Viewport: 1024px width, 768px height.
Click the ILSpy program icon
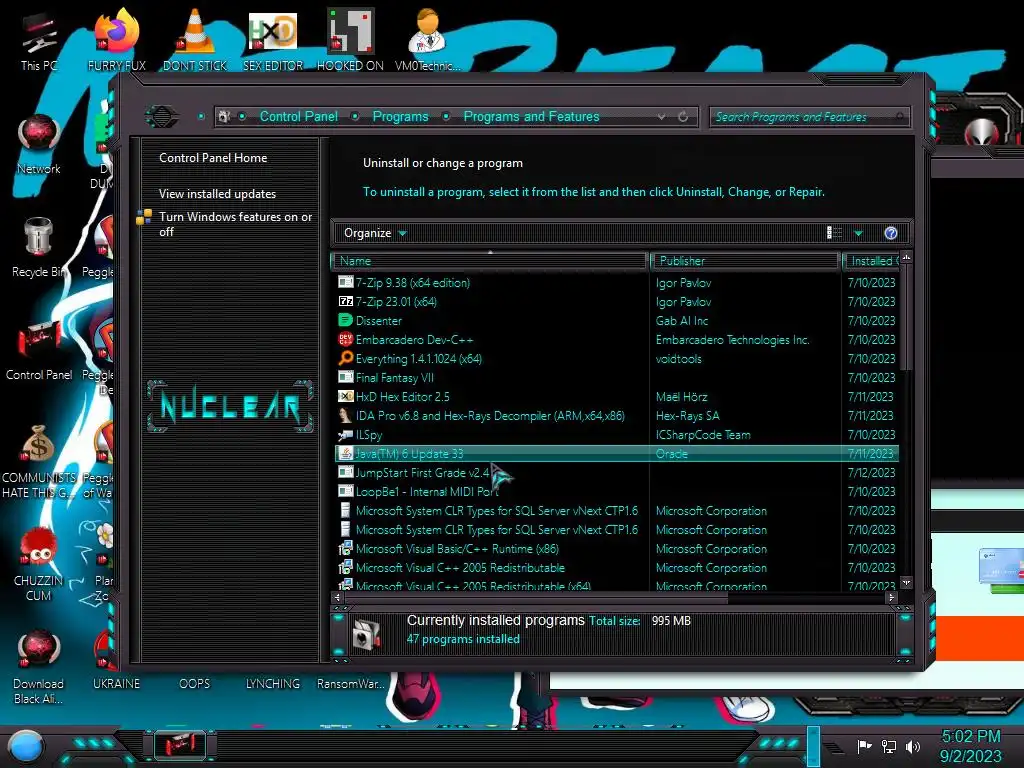(x=345, y=435)
